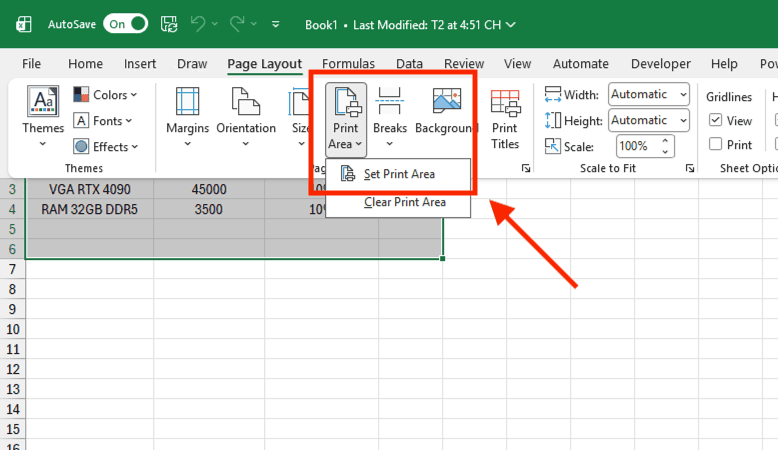The height and width of the screenshot is (450, 778).
Task: Open the Breaks menu
Action: [x=390, y=117]
